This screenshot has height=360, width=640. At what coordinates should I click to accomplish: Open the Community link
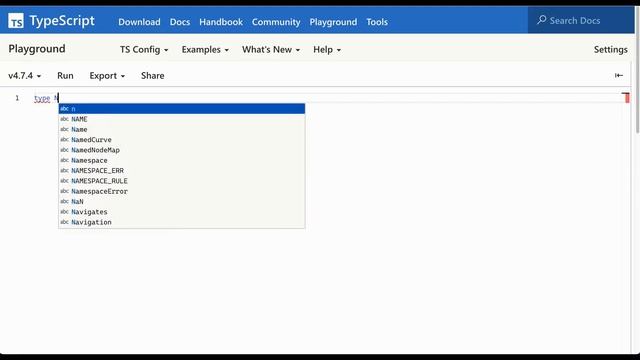click(x=276, y=22)
